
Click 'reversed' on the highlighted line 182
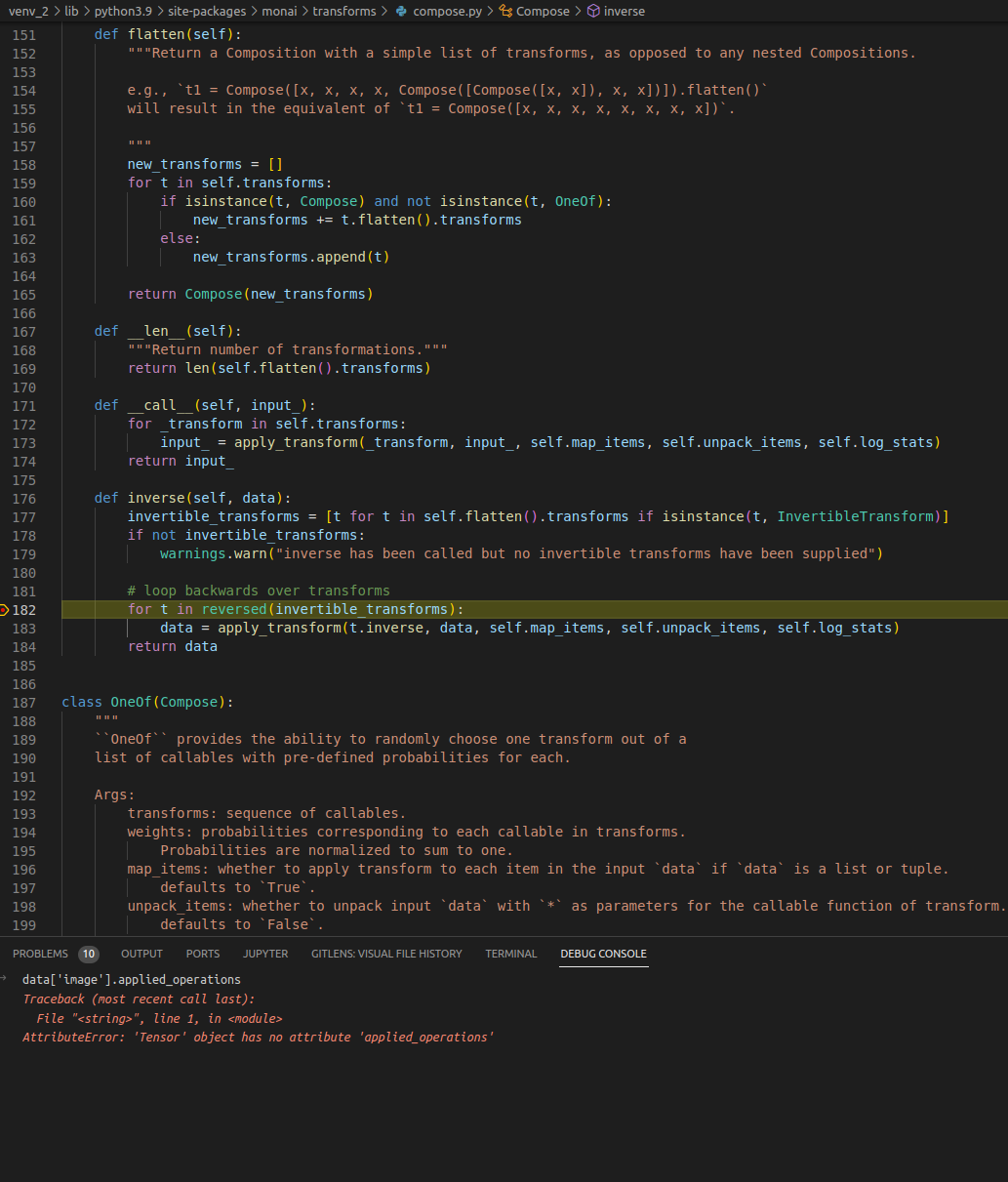[234, 609]
